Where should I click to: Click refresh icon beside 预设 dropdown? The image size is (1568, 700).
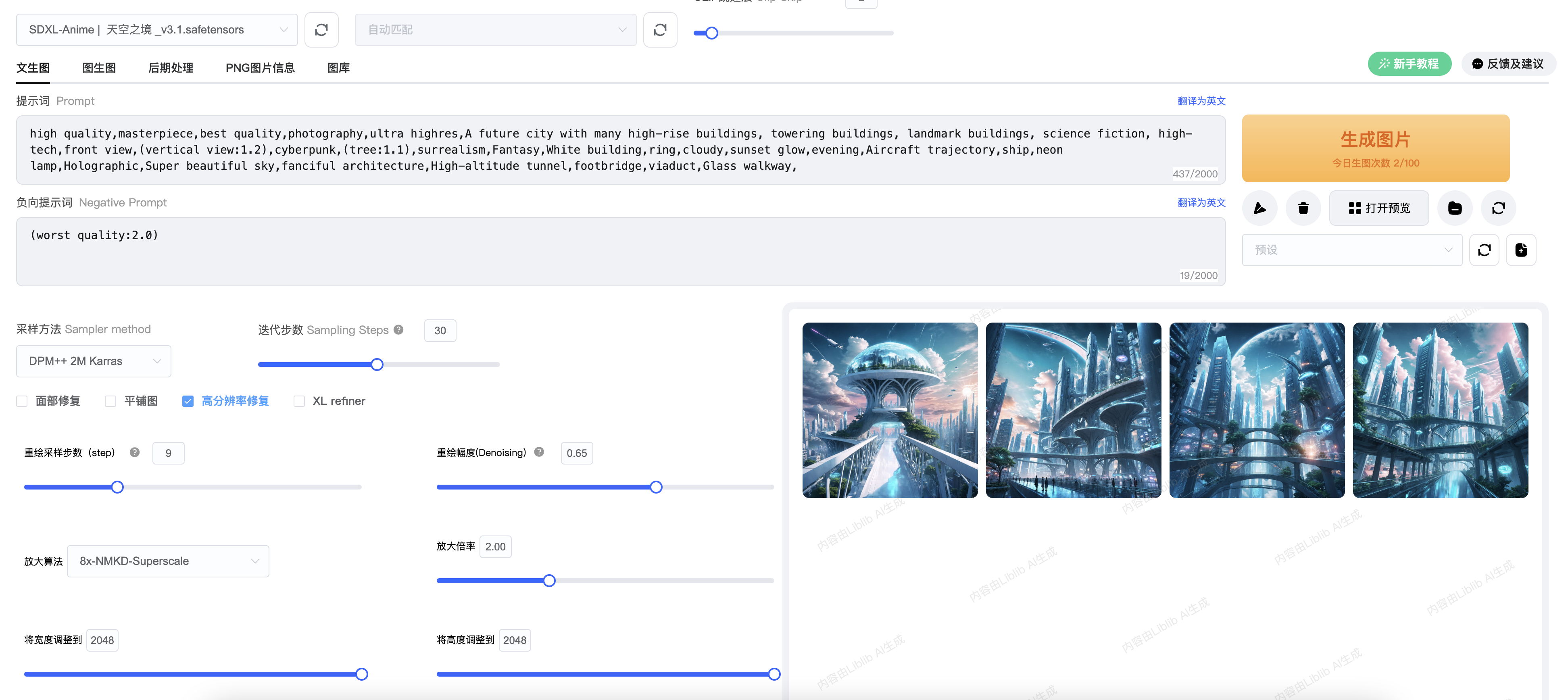tap(1484, 250)
